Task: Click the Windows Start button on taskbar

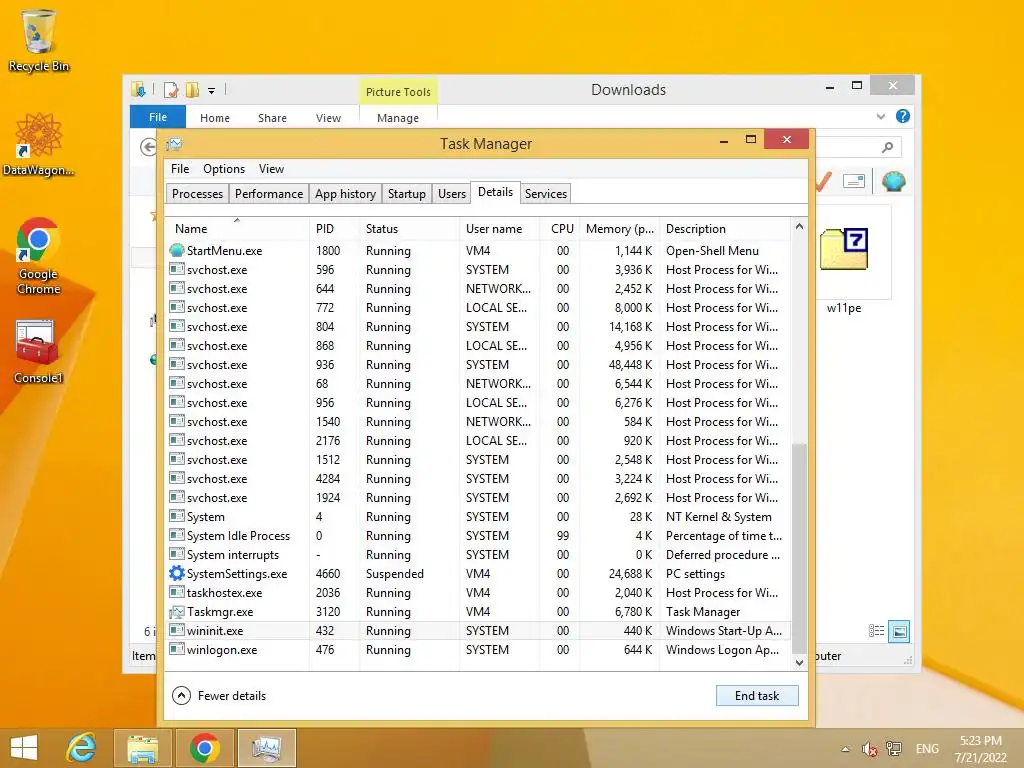Action: 24,748
